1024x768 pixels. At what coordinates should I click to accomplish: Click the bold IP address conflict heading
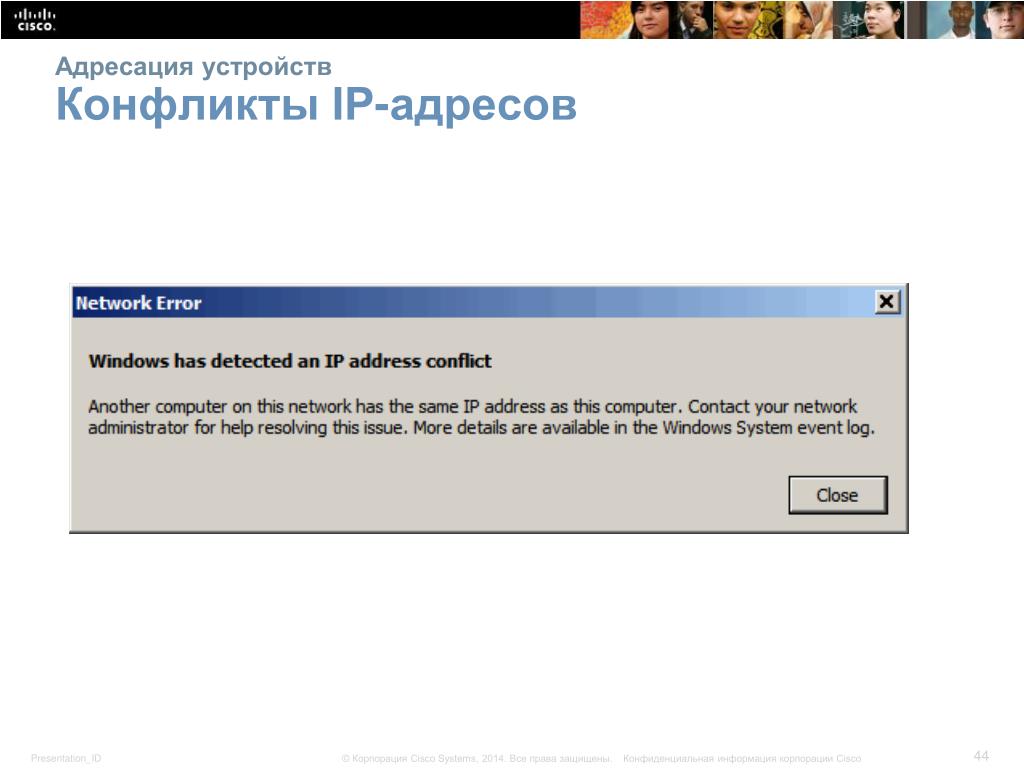coord(290,361)
